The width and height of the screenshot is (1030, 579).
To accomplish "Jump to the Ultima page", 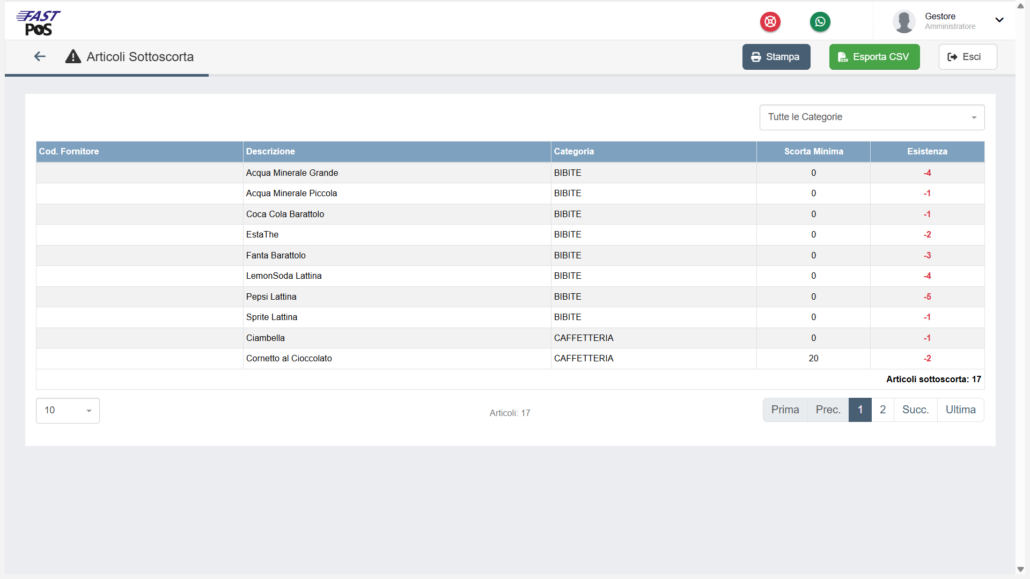I will pyautogui.click(x=960, y=409).
